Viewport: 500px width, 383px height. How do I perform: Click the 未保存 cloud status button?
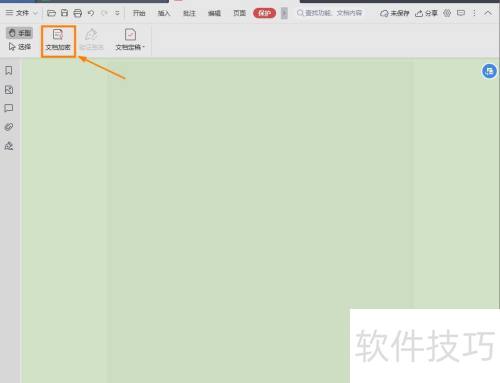tap(395, 13)
